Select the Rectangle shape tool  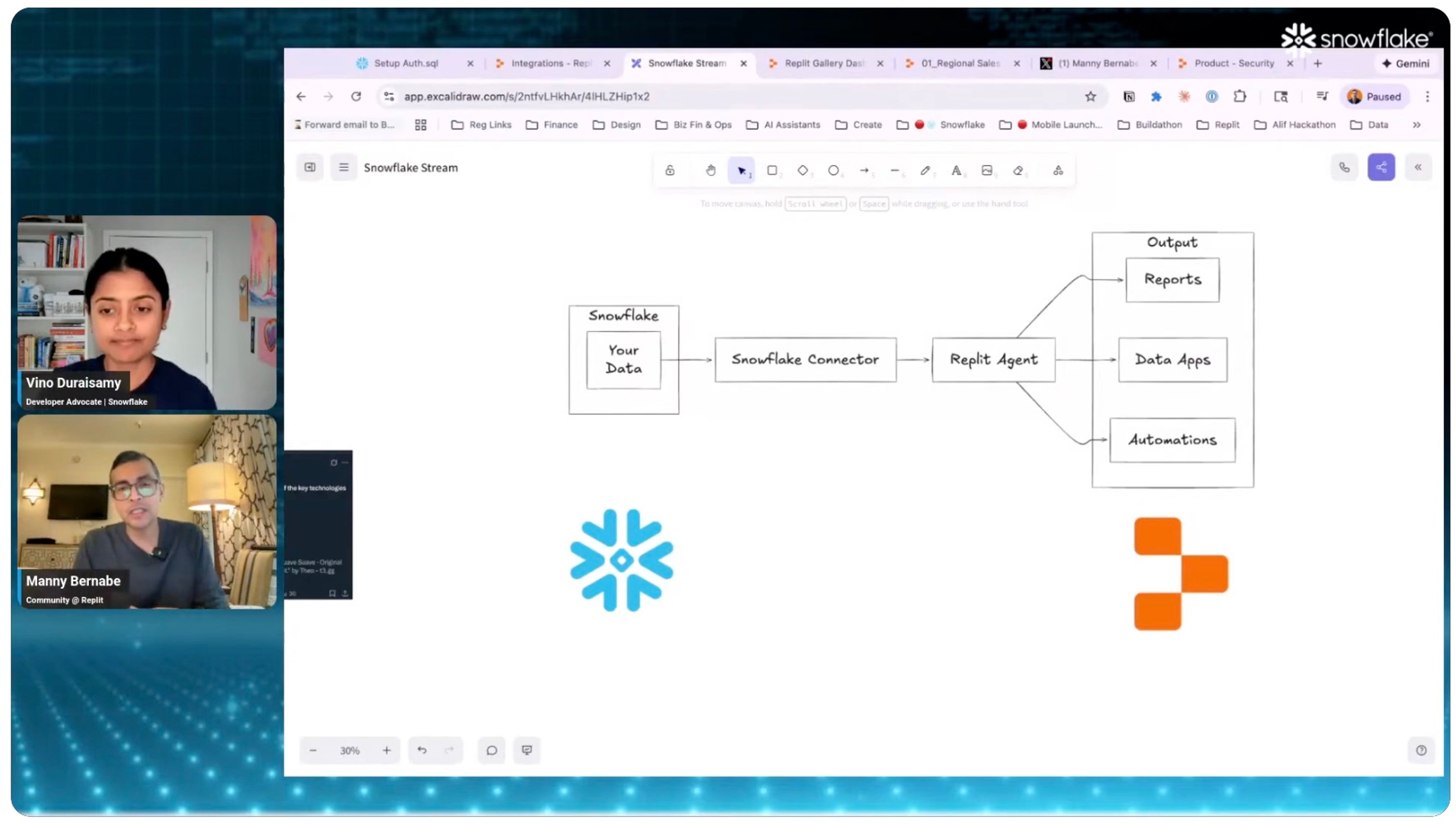tap(771, 170)
